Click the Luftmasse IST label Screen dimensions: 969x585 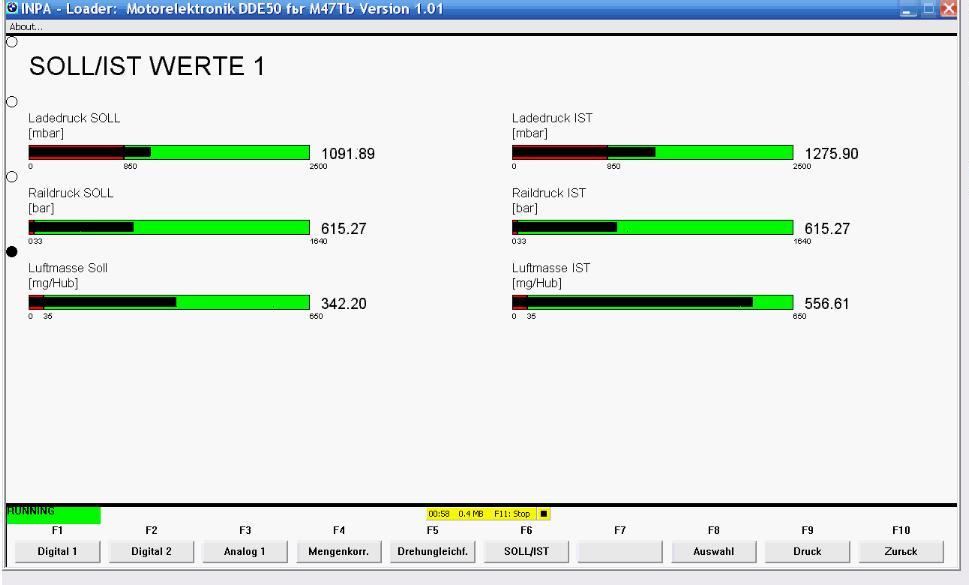(x=551, y=268)
